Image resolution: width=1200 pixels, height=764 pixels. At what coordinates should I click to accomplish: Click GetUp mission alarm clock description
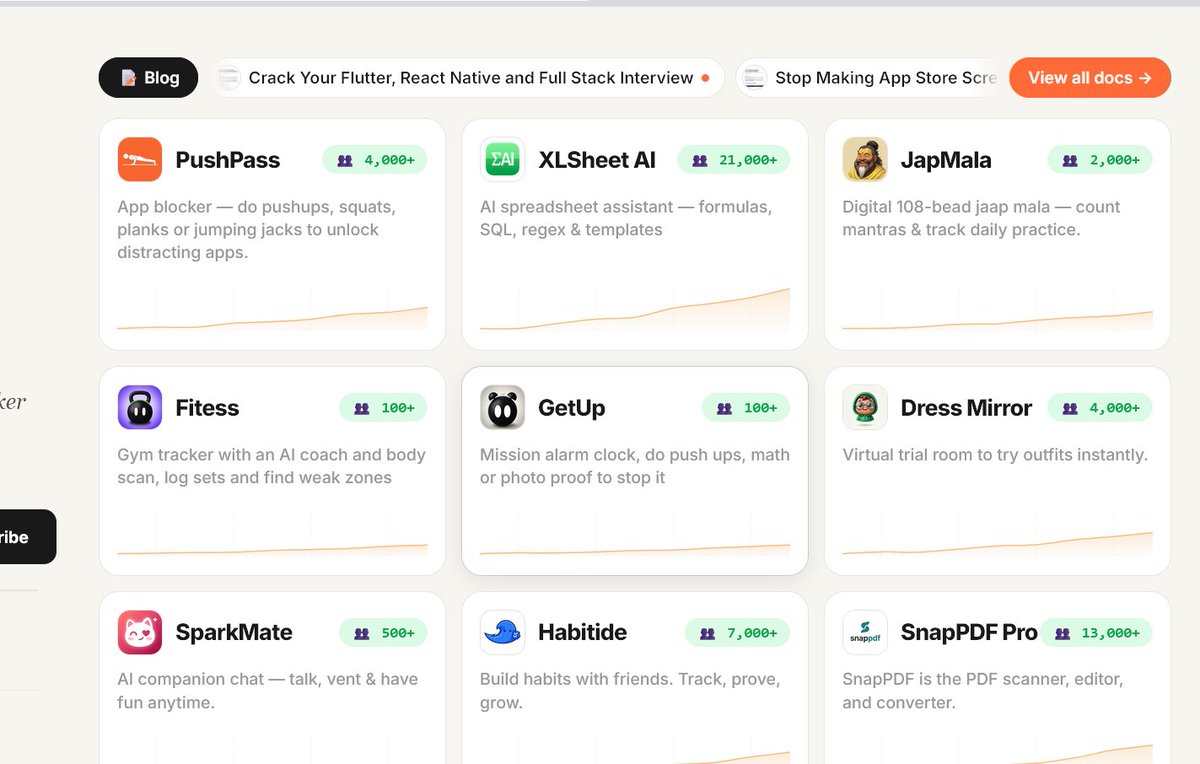click(x=635, y=466)
